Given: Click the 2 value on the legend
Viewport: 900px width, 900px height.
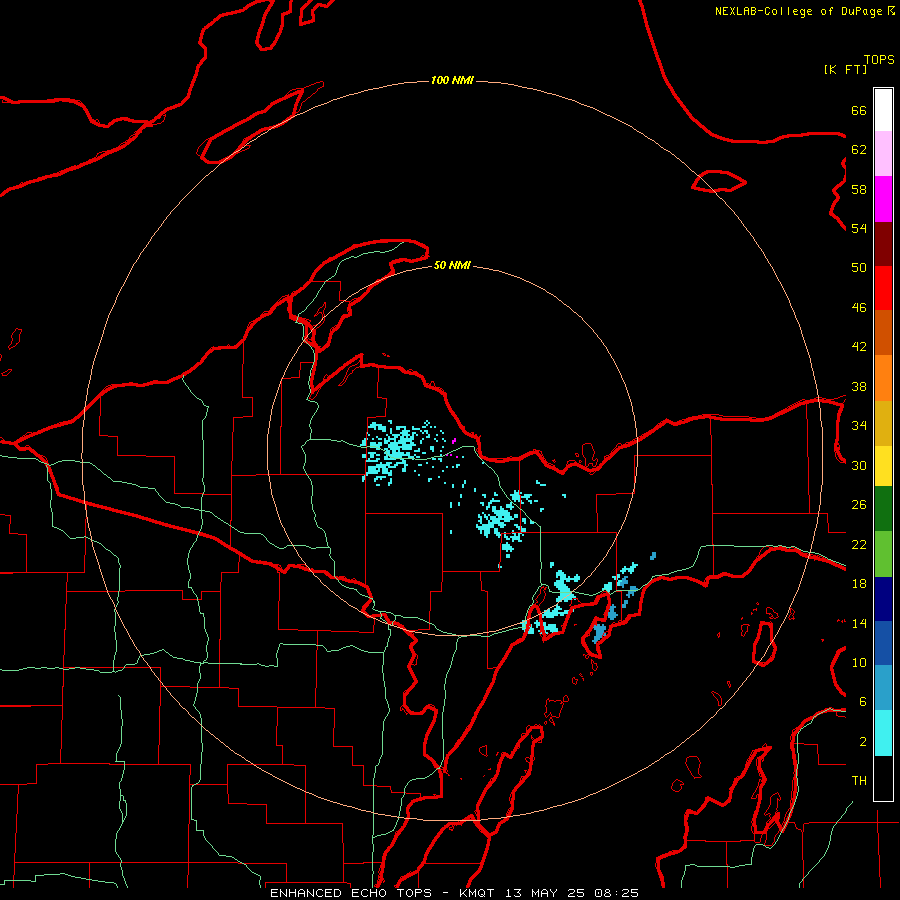Looking at the screenshot, I should pos(863,741).
